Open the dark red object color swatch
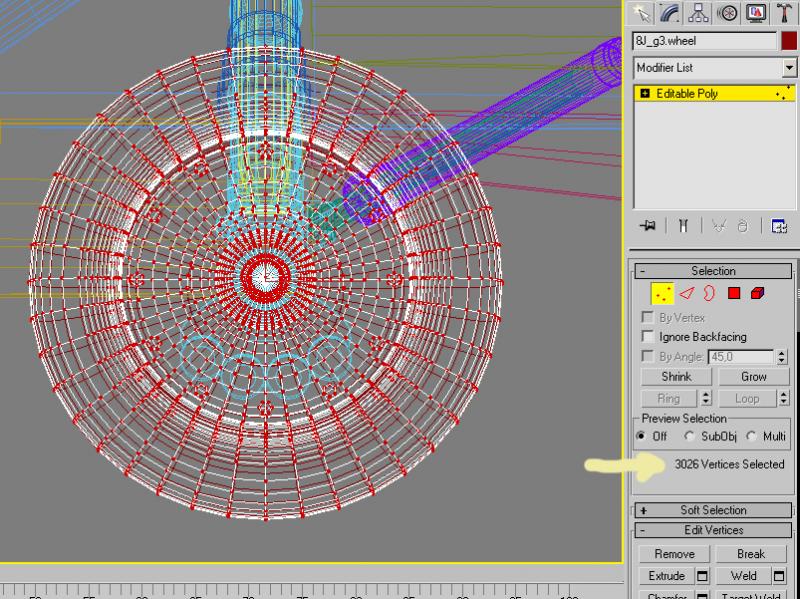800x599 pixels. (789, 41)
